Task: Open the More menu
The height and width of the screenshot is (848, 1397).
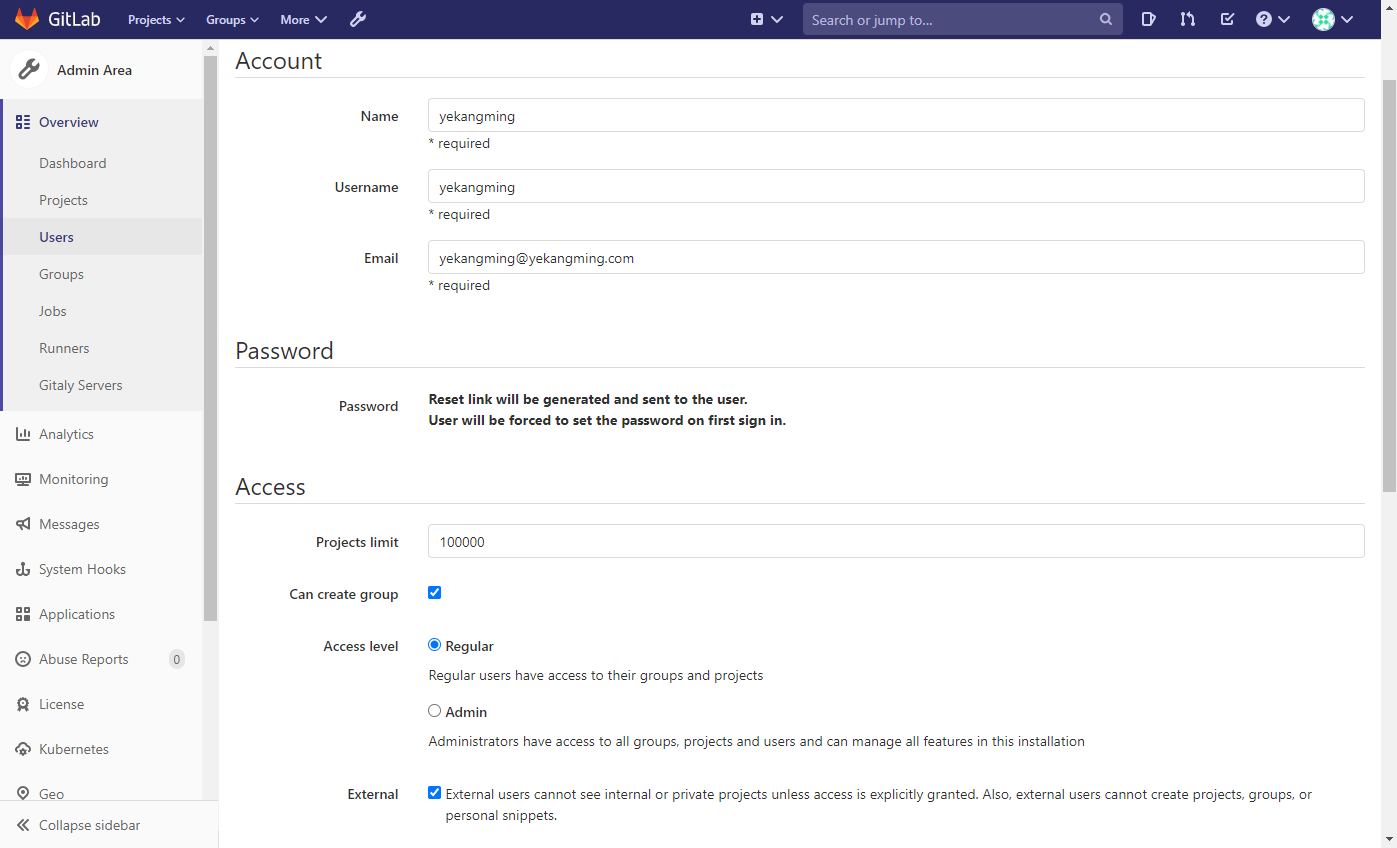Action: tap(303, 19)
